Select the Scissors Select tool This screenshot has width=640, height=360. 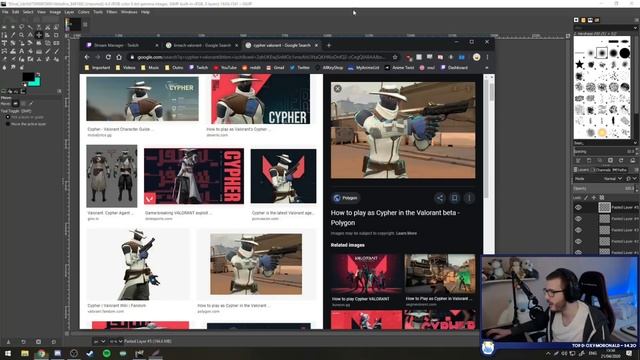pos(47,27)
